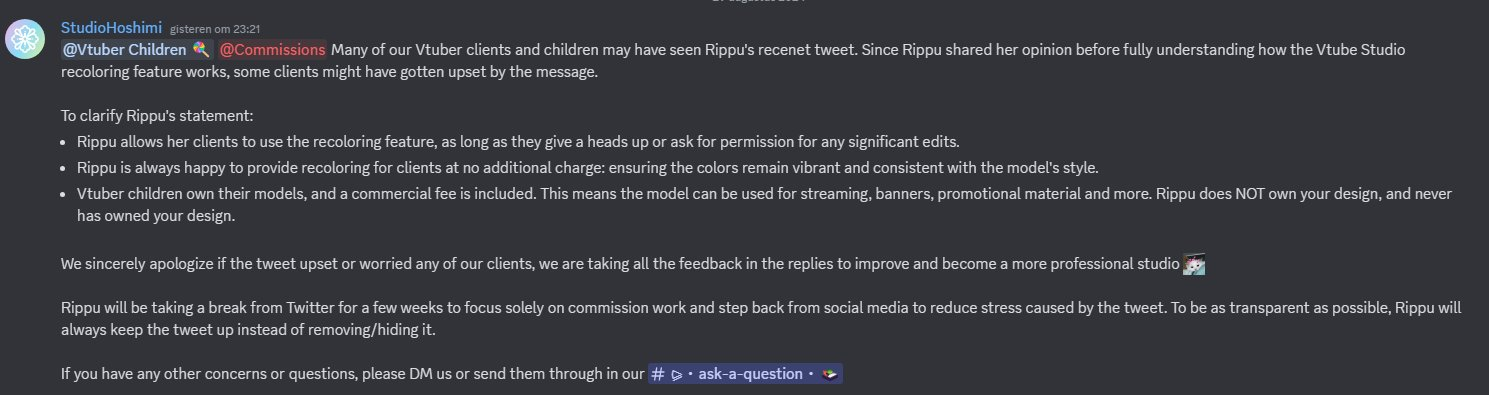Click the hash symbol in the channel mention
1489x395 pixels.
(658, 374)
